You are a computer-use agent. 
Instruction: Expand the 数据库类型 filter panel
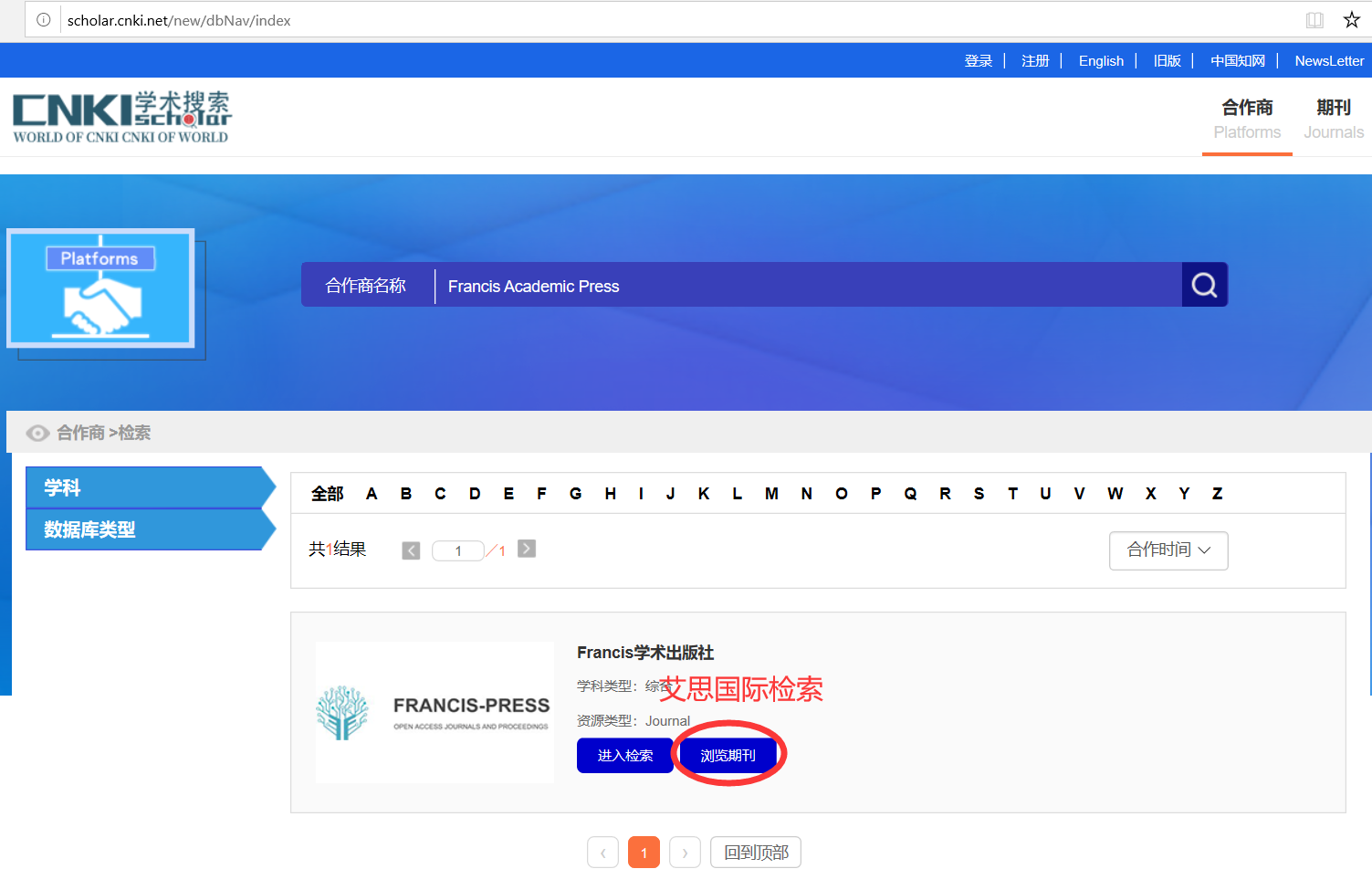(x=151, y=529)
